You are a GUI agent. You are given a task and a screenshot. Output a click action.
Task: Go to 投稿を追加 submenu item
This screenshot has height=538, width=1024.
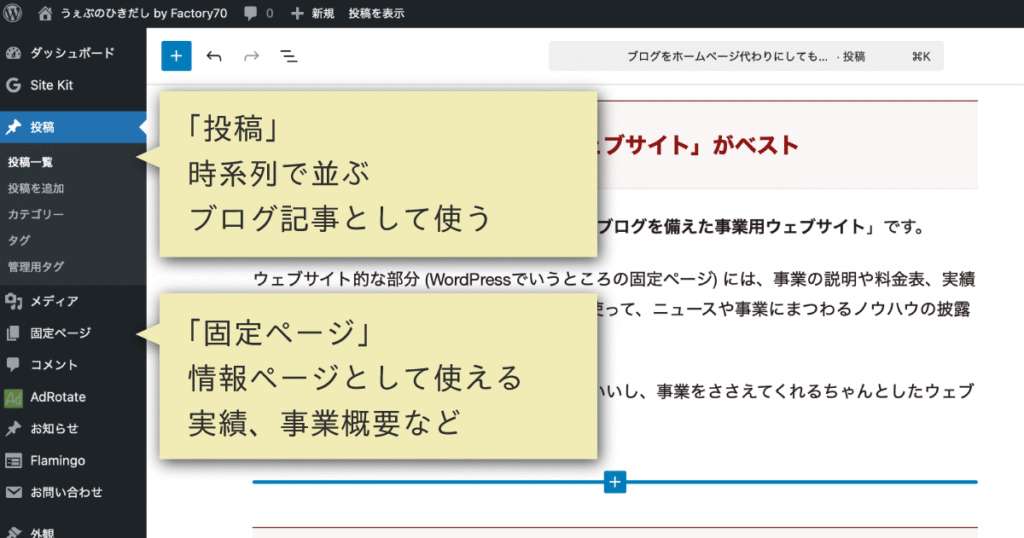tap(36, 188)
